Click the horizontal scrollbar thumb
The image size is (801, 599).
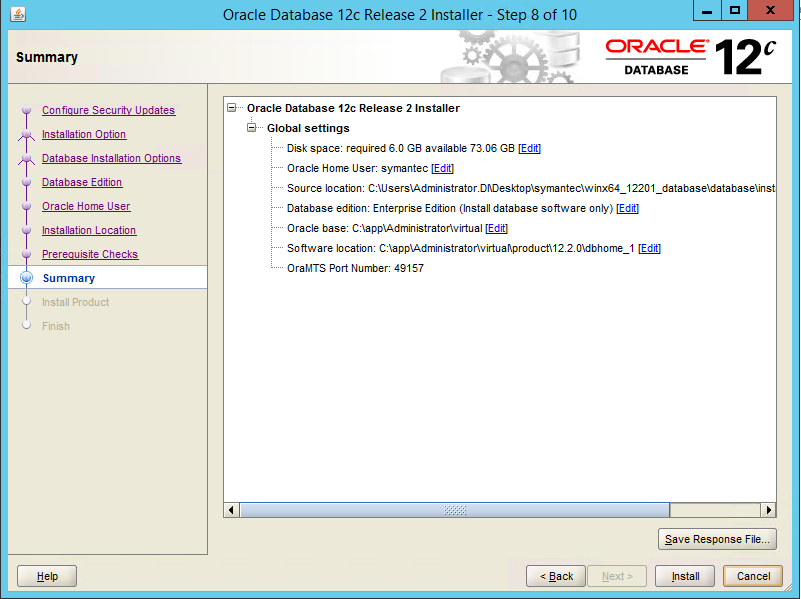[x=455, y=510]
